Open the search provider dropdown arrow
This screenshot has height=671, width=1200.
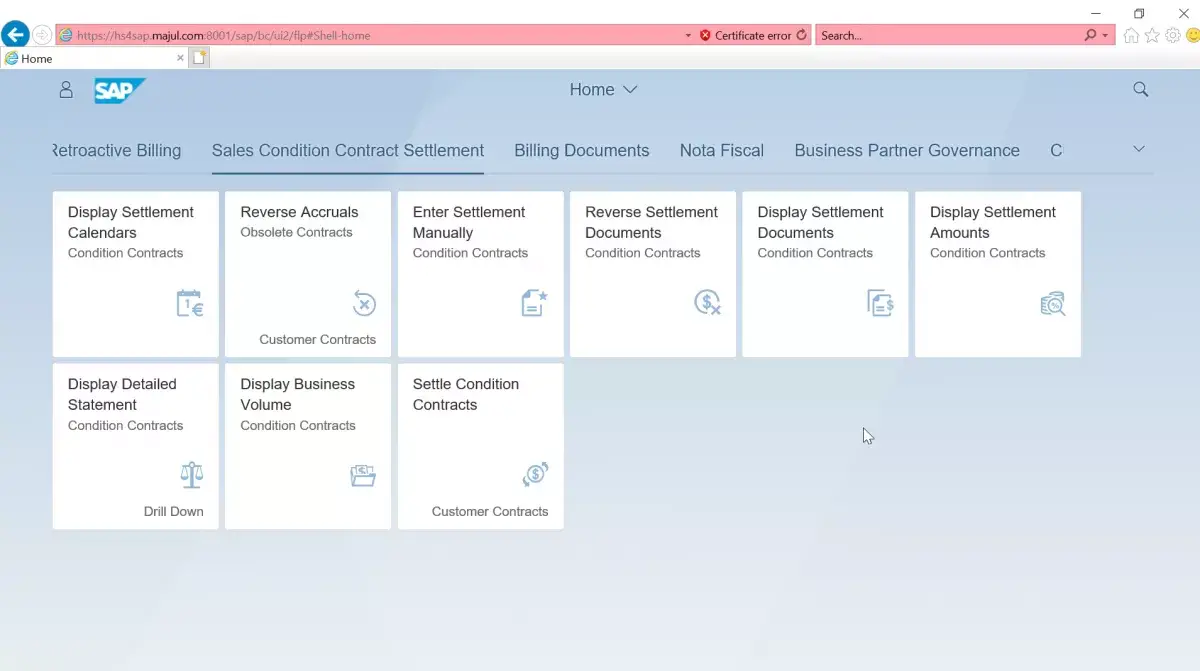(x=1105, y=35)
